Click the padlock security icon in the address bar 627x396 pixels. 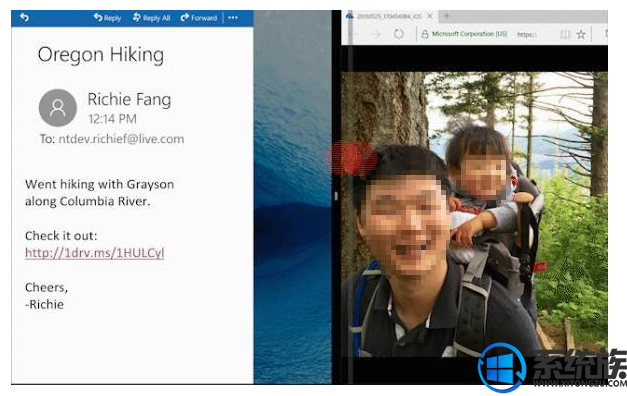(x=424, y=34)
